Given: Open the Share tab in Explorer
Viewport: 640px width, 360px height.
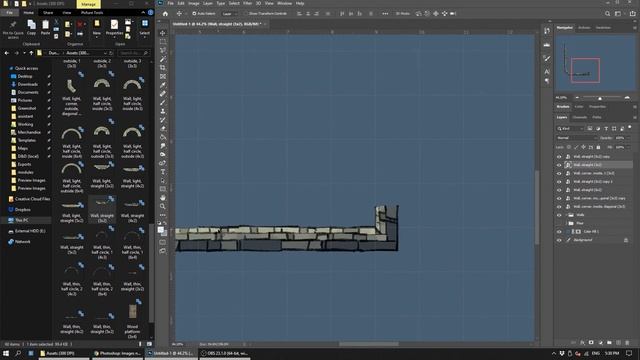Looking at the screenshot, I should [x=48, y=13].
